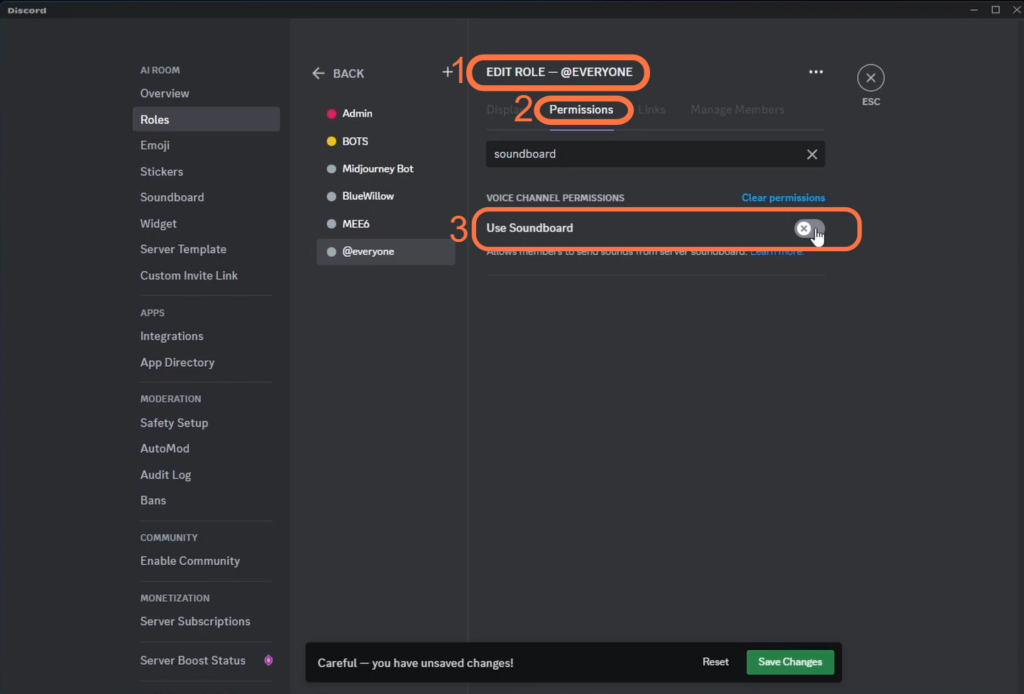
Task: Select the Admin role
Action: coord(386,114)
